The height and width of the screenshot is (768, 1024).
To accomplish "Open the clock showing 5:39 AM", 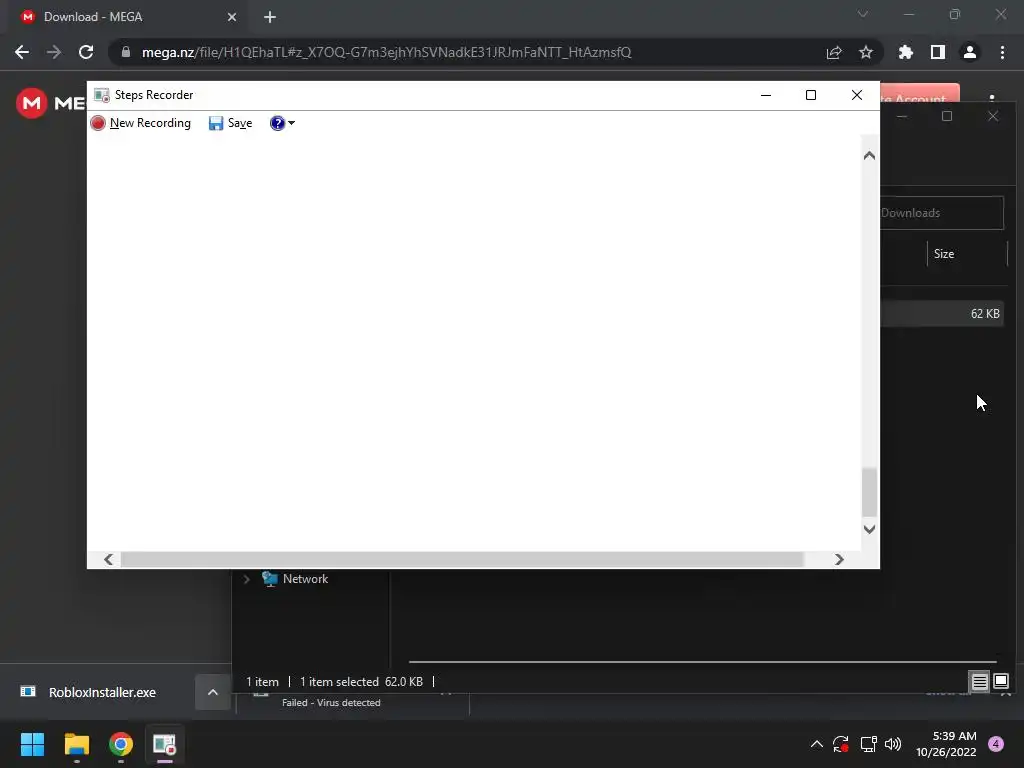I will (x=947, y=744).
